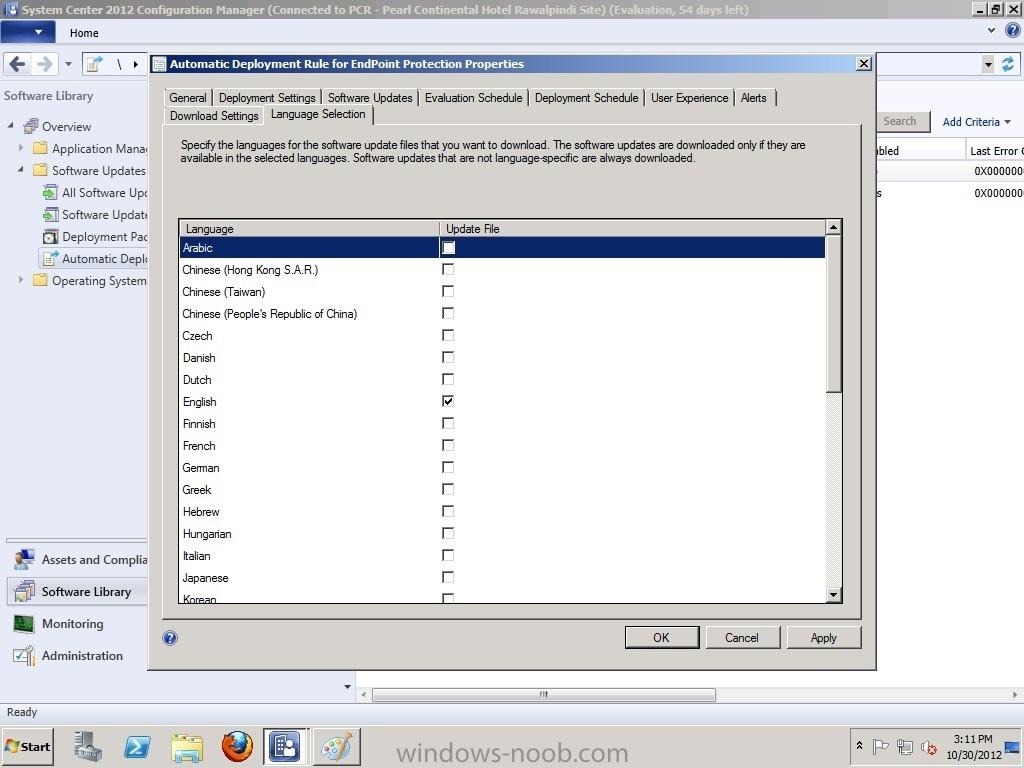
Task: Open the address bar dropdown arrow
Action: (988, 64)
